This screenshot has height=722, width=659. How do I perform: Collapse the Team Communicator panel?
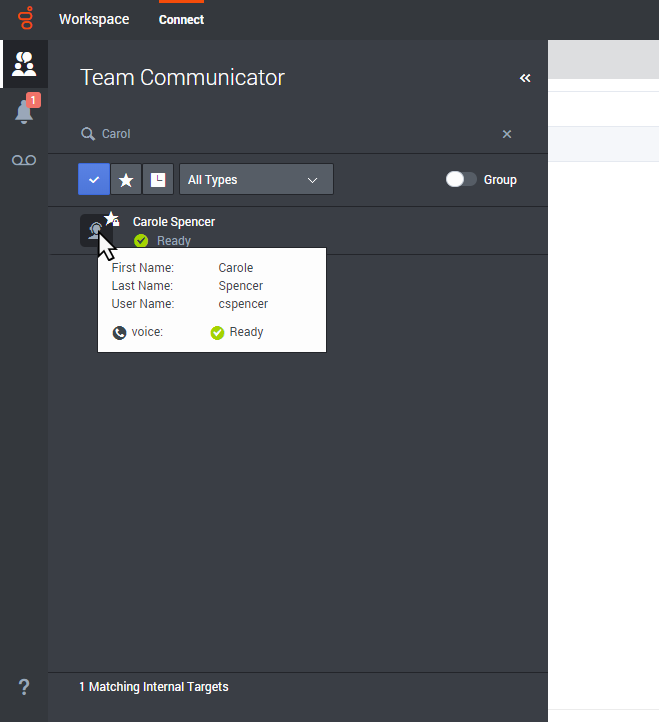pyautogui.click(x=525, y=78)
